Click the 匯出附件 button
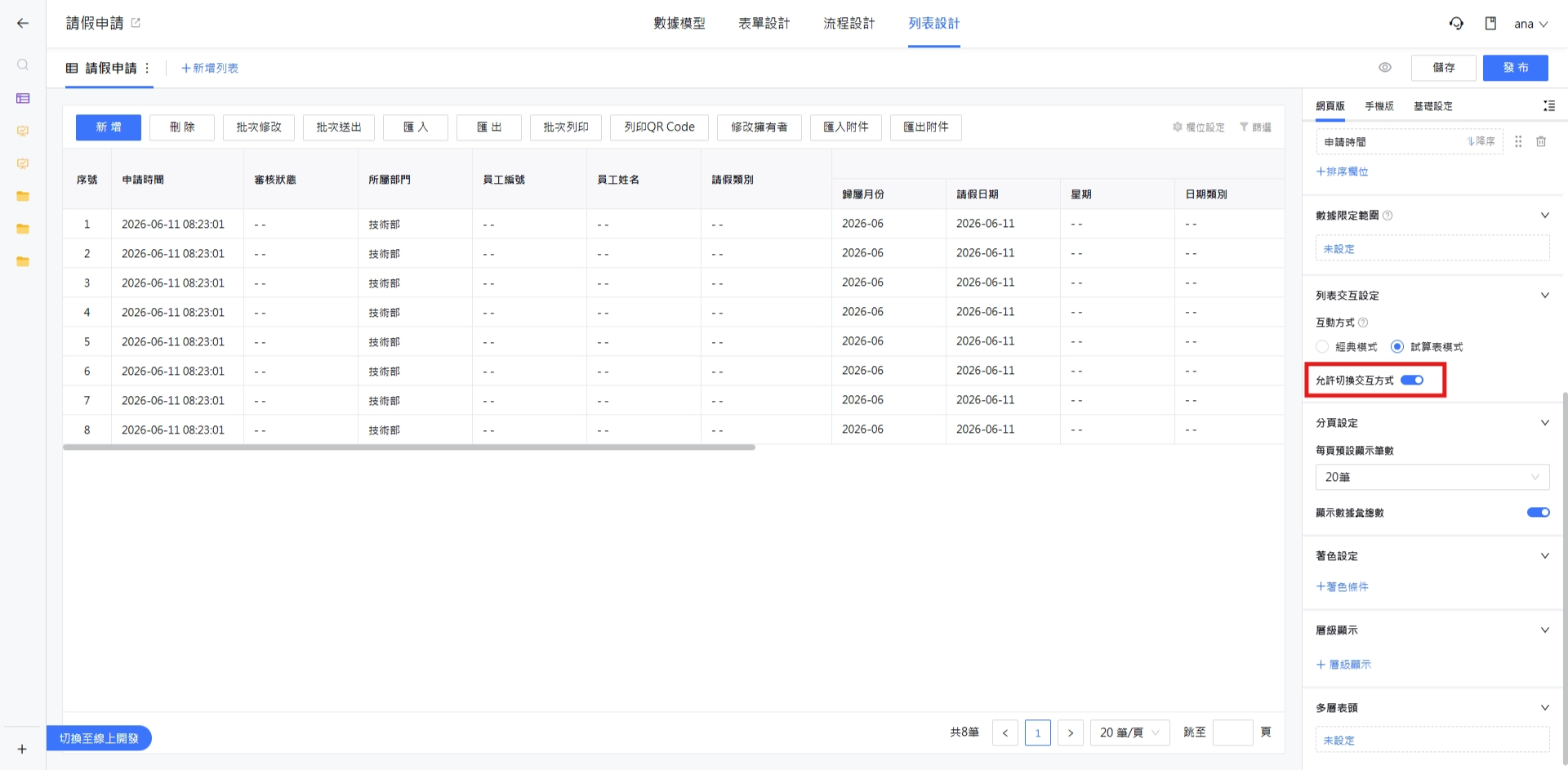Image resolution: width=1568 pixels, height=770 pixels. (926, 127)
